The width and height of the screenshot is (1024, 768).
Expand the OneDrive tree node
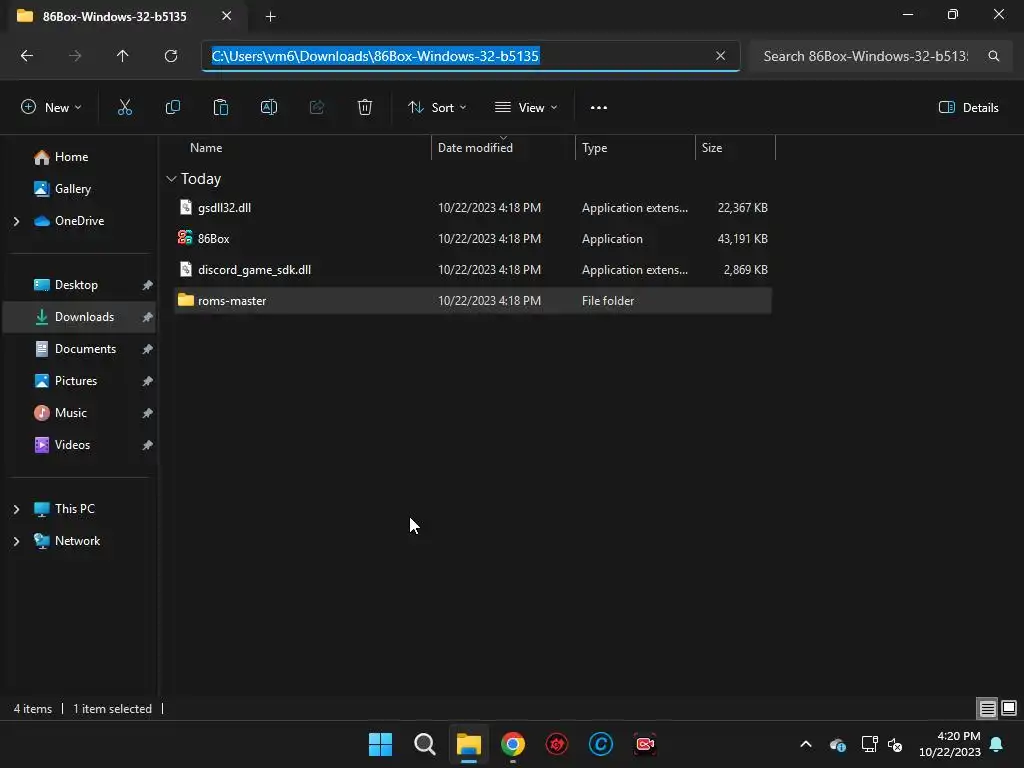pyautogui.click(x=16, y=221)
